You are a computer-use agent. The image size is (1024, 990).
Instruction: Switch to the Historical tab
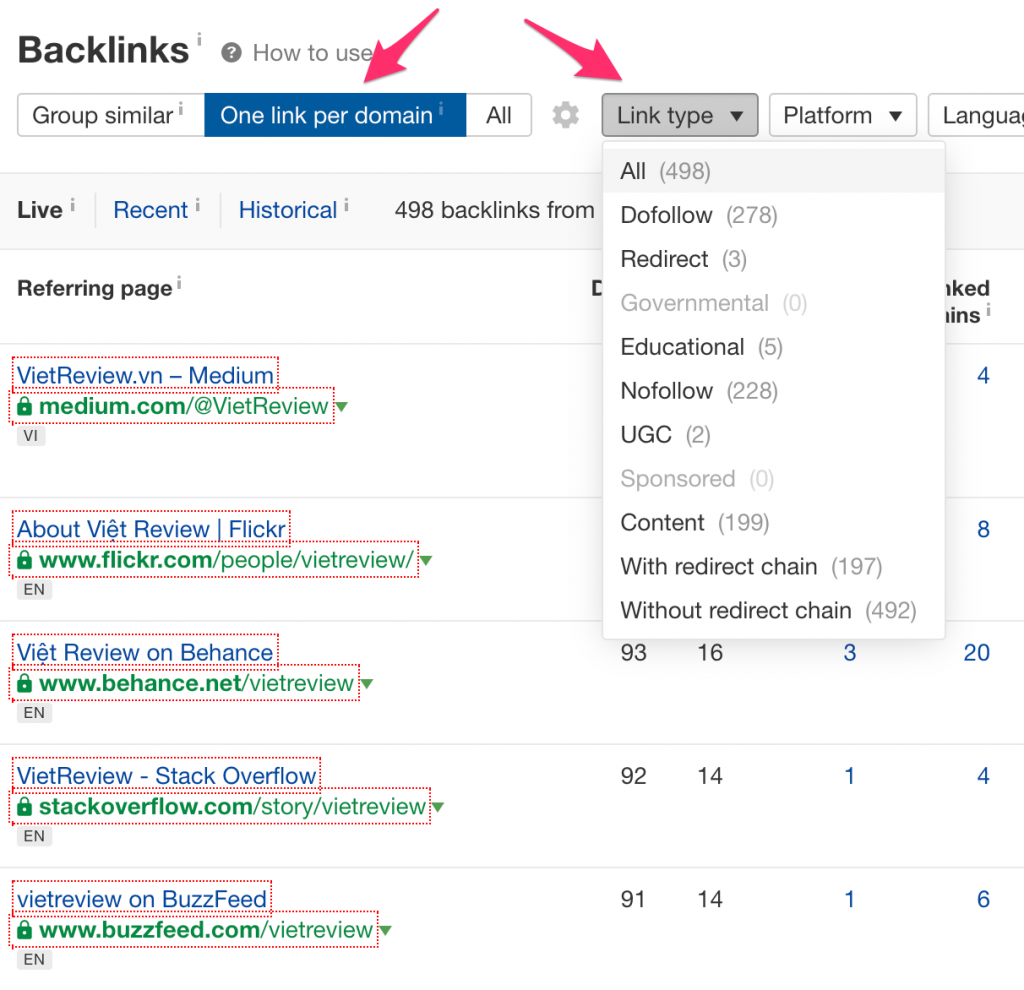[x=288, y=210]
